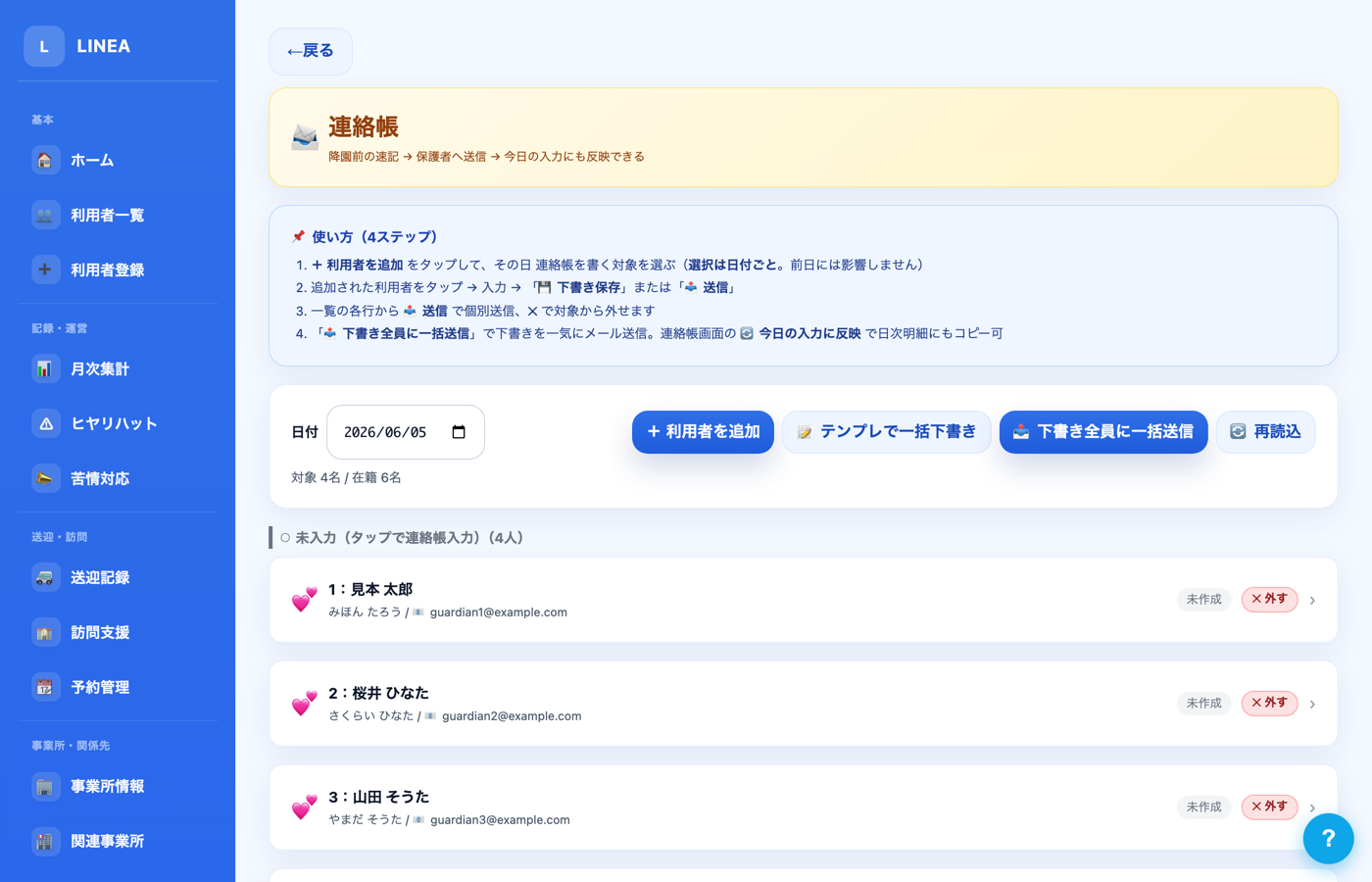Screen dimensions: 1372x882
Task: Click the 利用者登録 plus icon
Action: (x=45, y=269)
